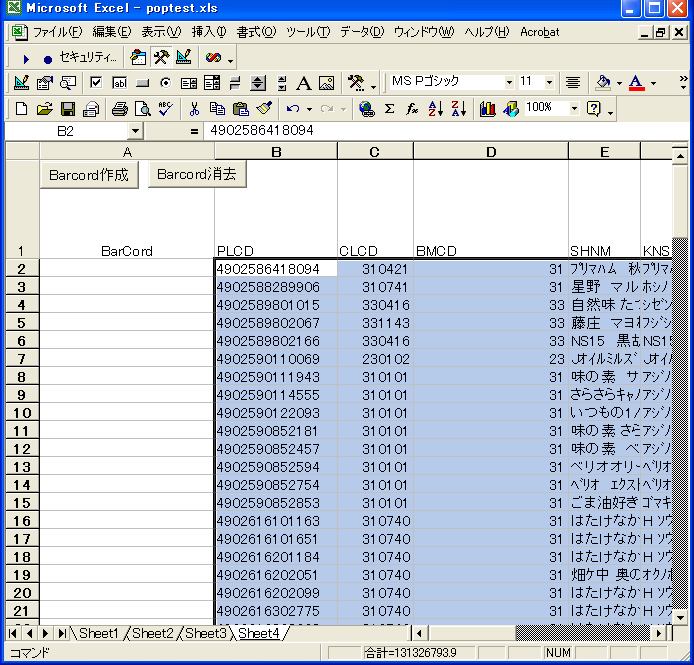This screenshot has height=665, width=694.
Task: Launch the Chart Wizard icon
Action: point(487,109)
